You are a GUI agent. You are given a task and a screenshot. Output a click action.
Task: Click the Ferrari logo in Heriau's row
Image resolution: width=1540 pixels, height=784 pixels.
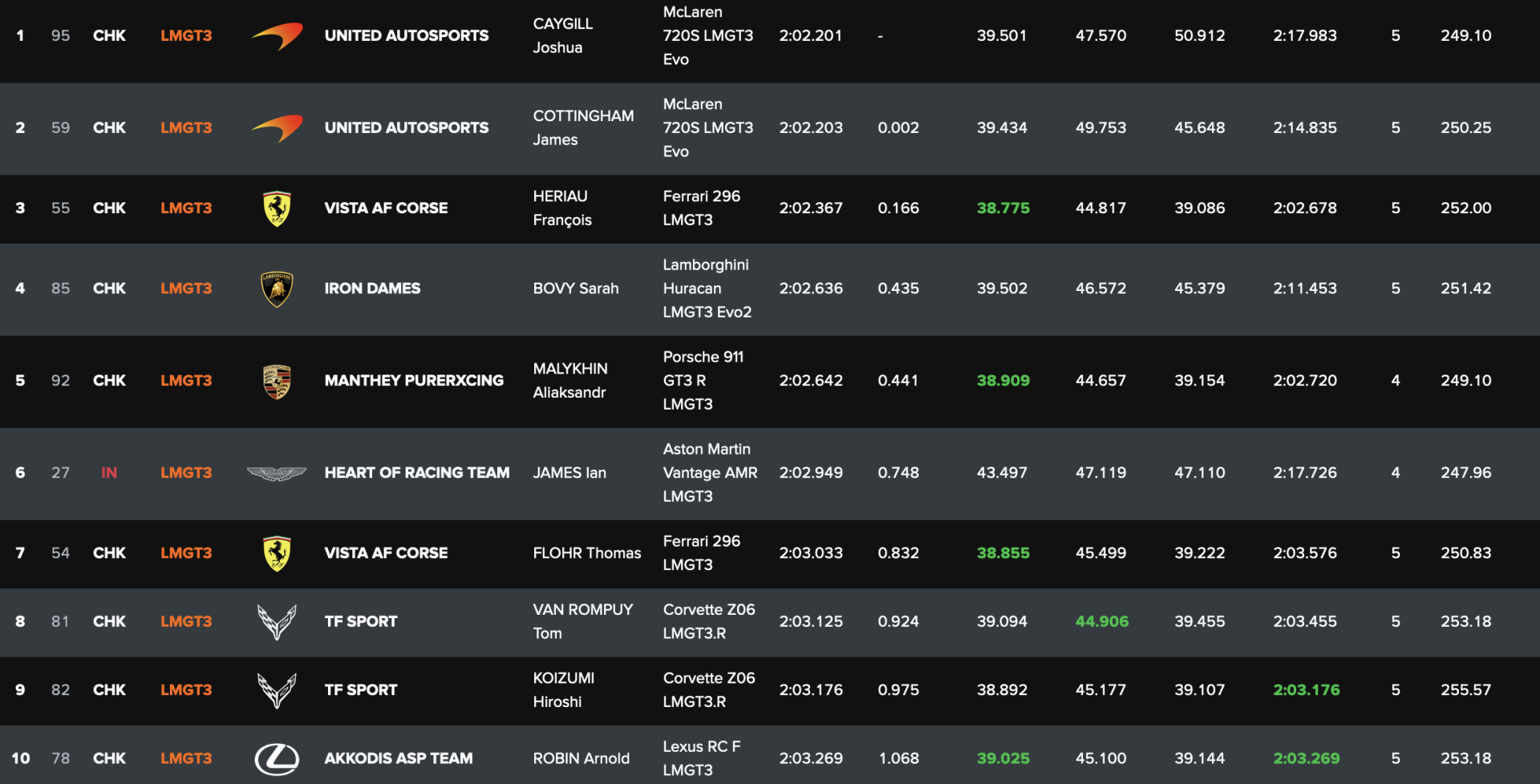point(277,208)
